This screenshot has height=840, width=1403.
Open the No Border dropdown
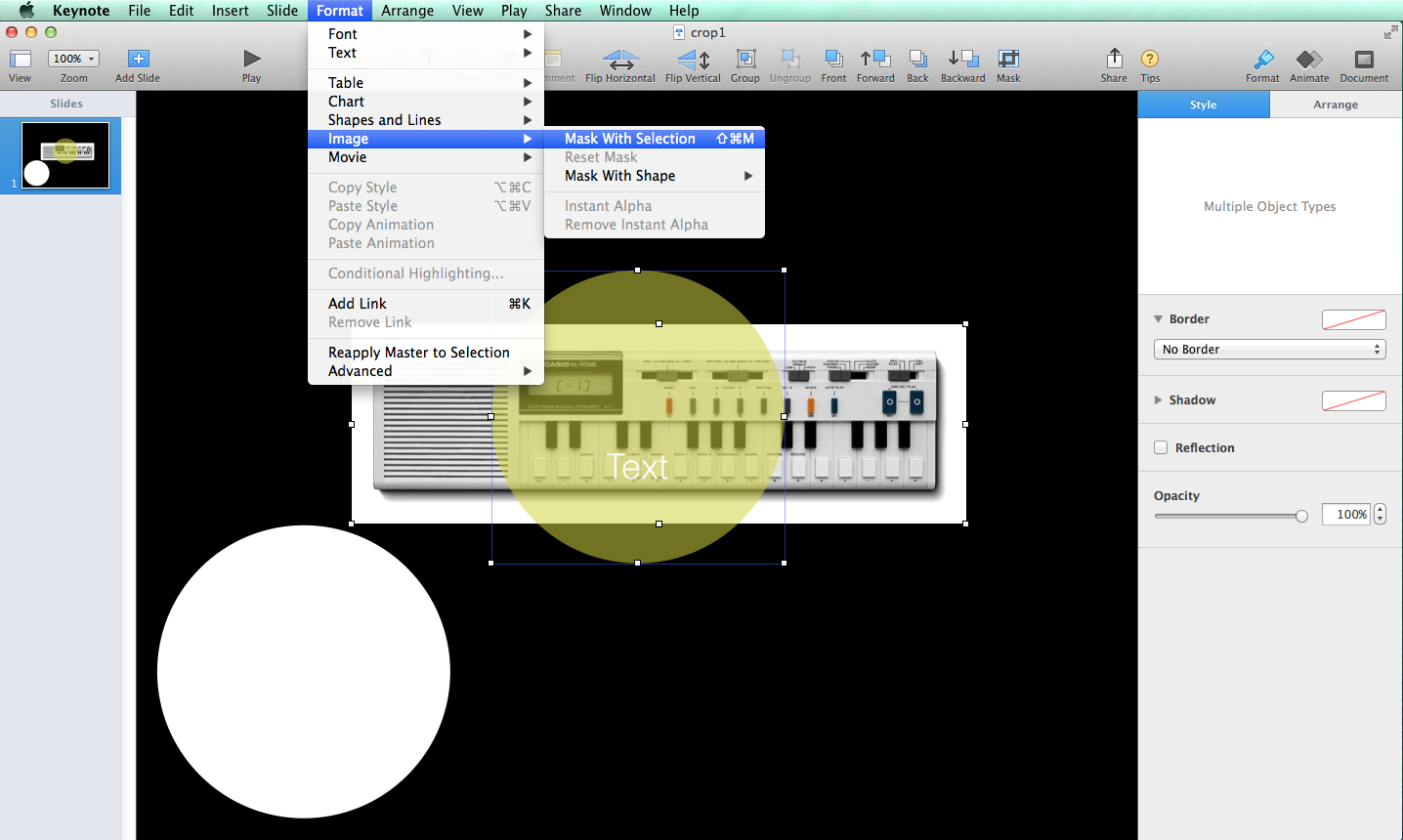[1269, 349]
